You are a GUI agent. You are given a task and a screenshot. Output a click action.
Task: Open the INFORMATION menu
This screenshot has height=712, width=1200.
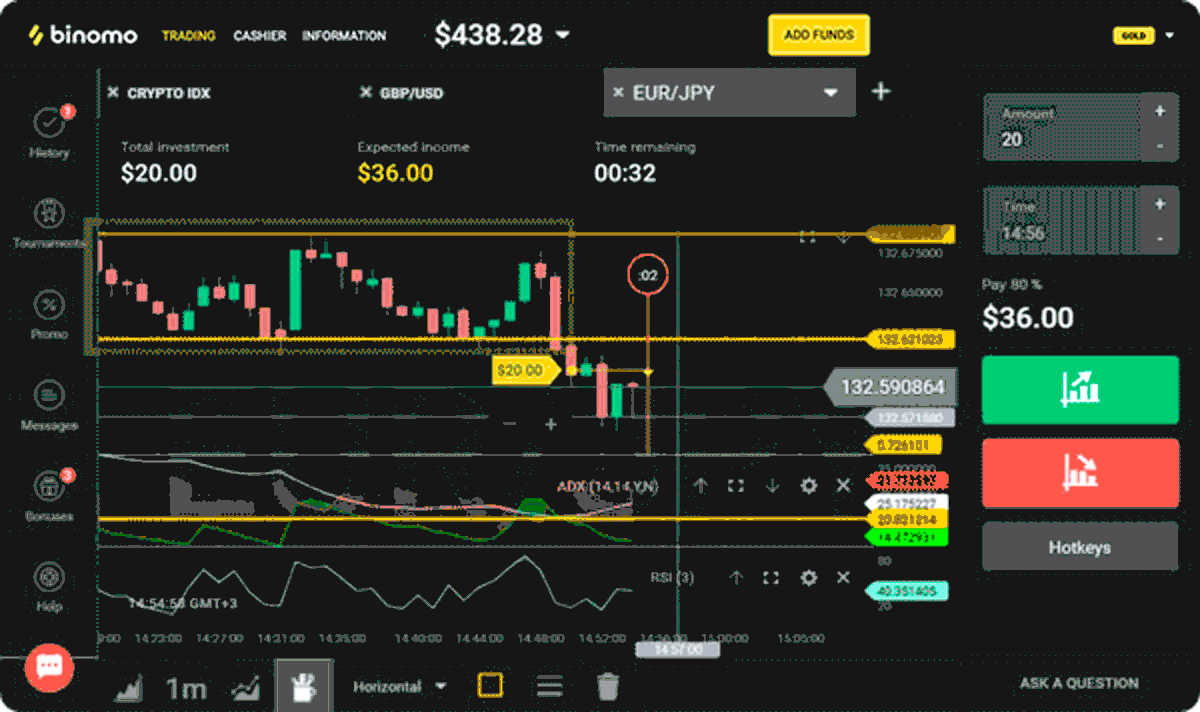[344, 35]
